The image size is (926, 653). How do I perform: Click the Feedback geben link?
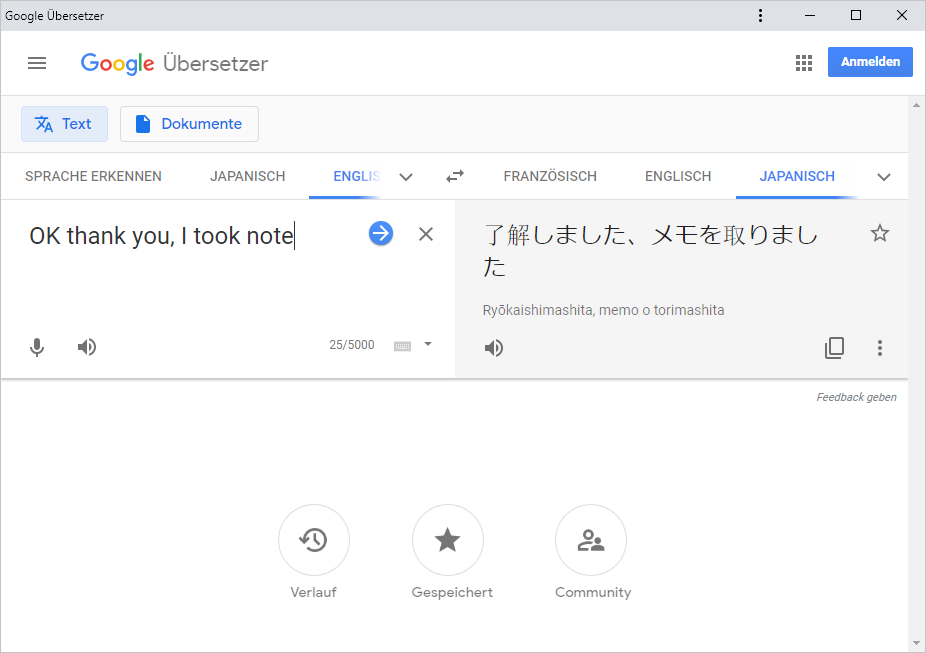point(856,397)
